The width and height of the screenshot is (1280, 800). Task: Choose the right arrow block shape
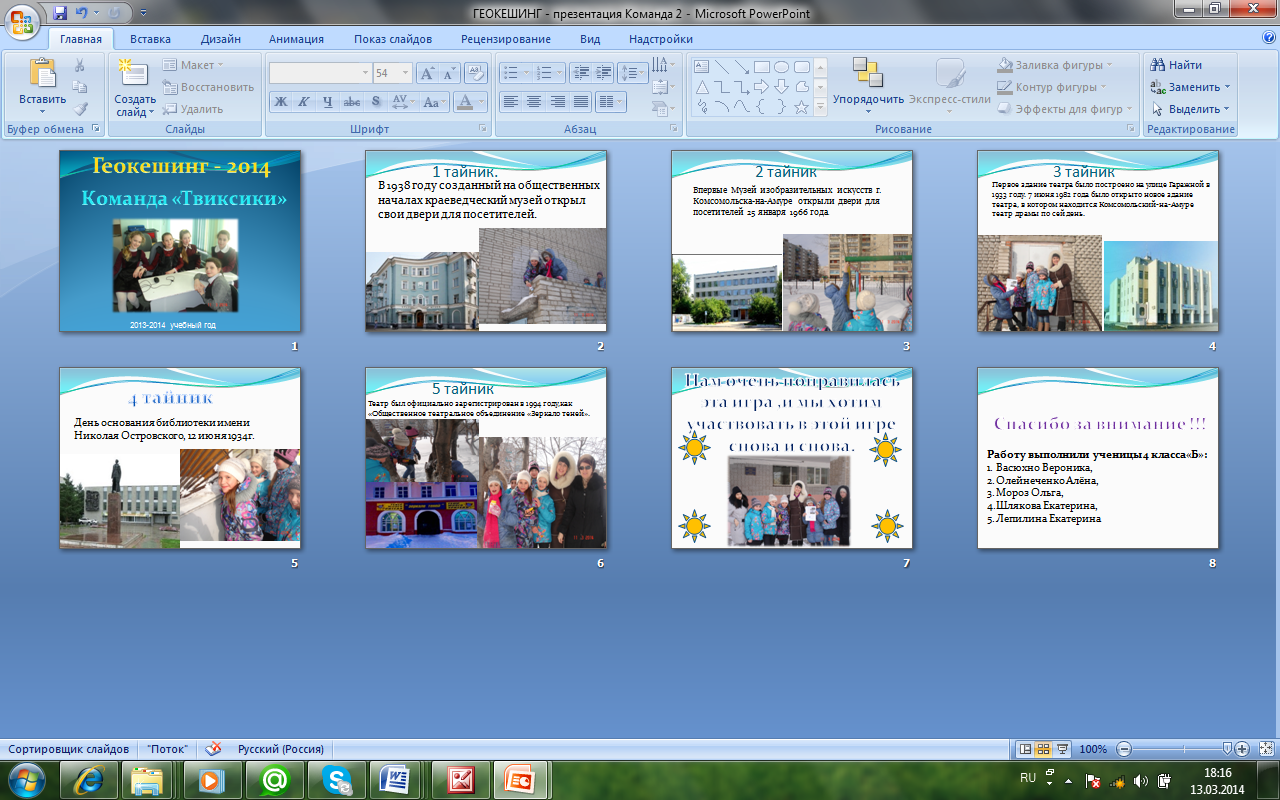pyautogui.click(x=762, y=87)
